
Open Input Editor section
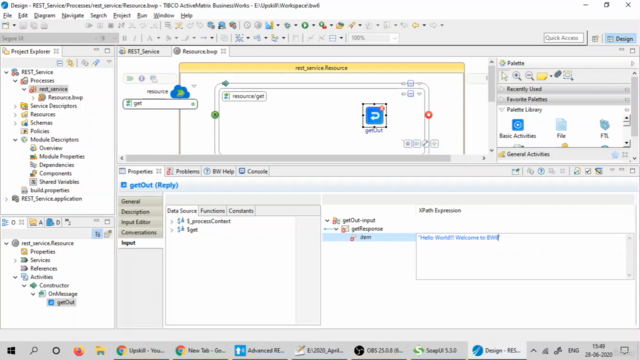[x=140, y=222]
